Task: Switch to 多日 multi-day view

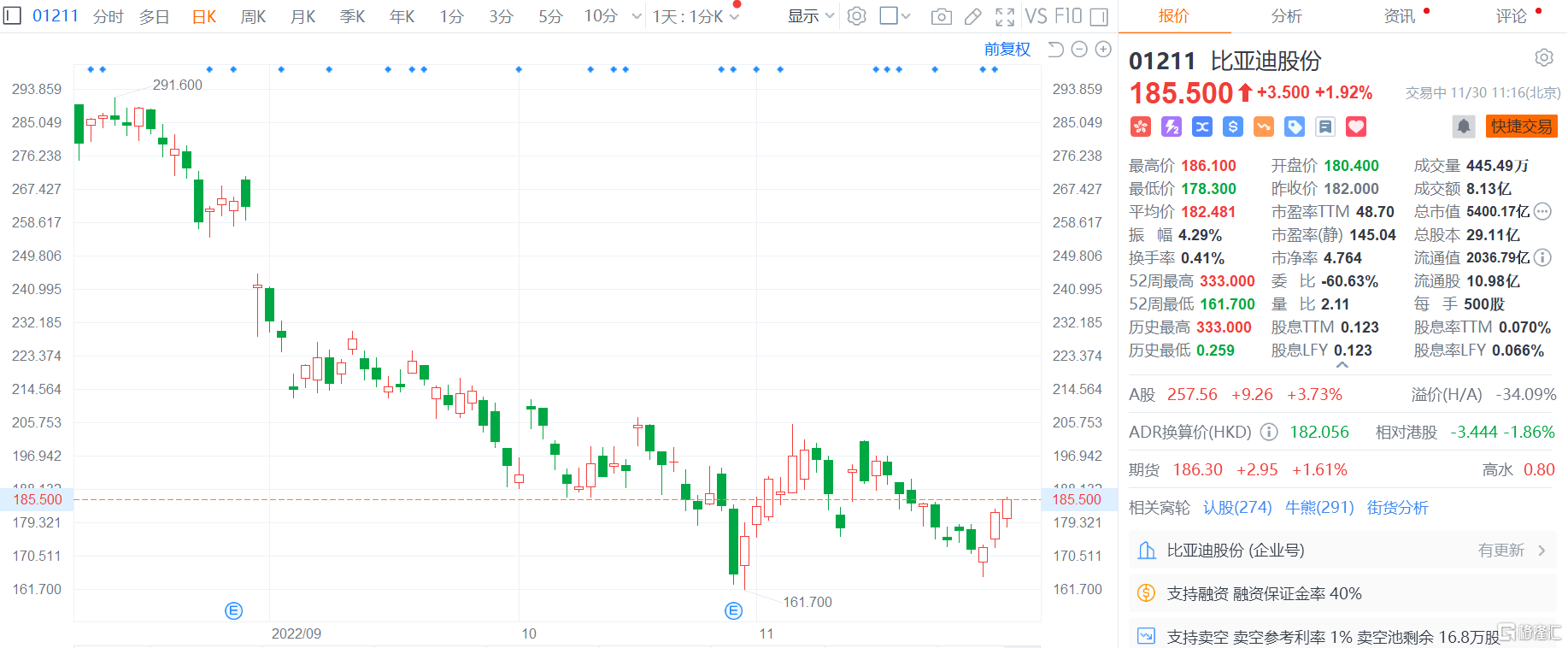Action: 154,16
